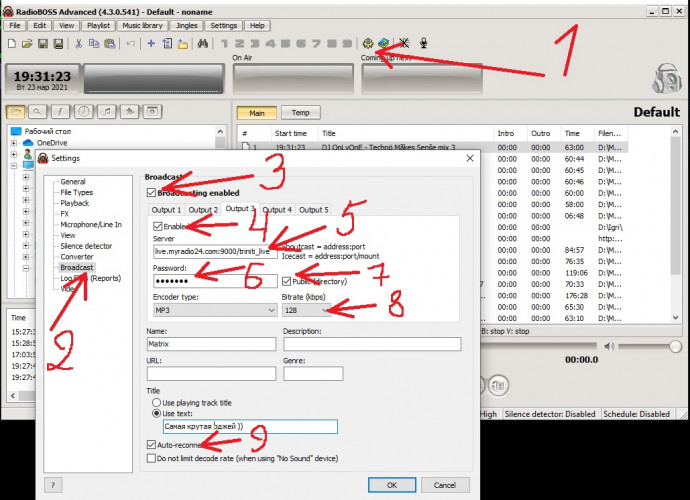Expand the OneDrive tree node

point(13,143)
